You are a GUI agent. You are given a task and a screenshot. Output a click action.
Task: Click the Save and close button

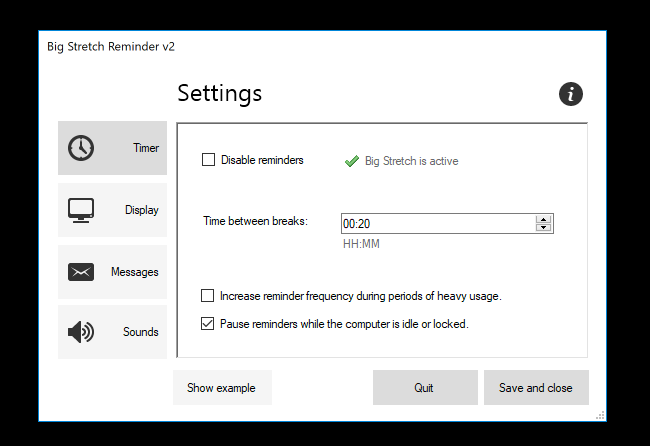coord(536,388)
